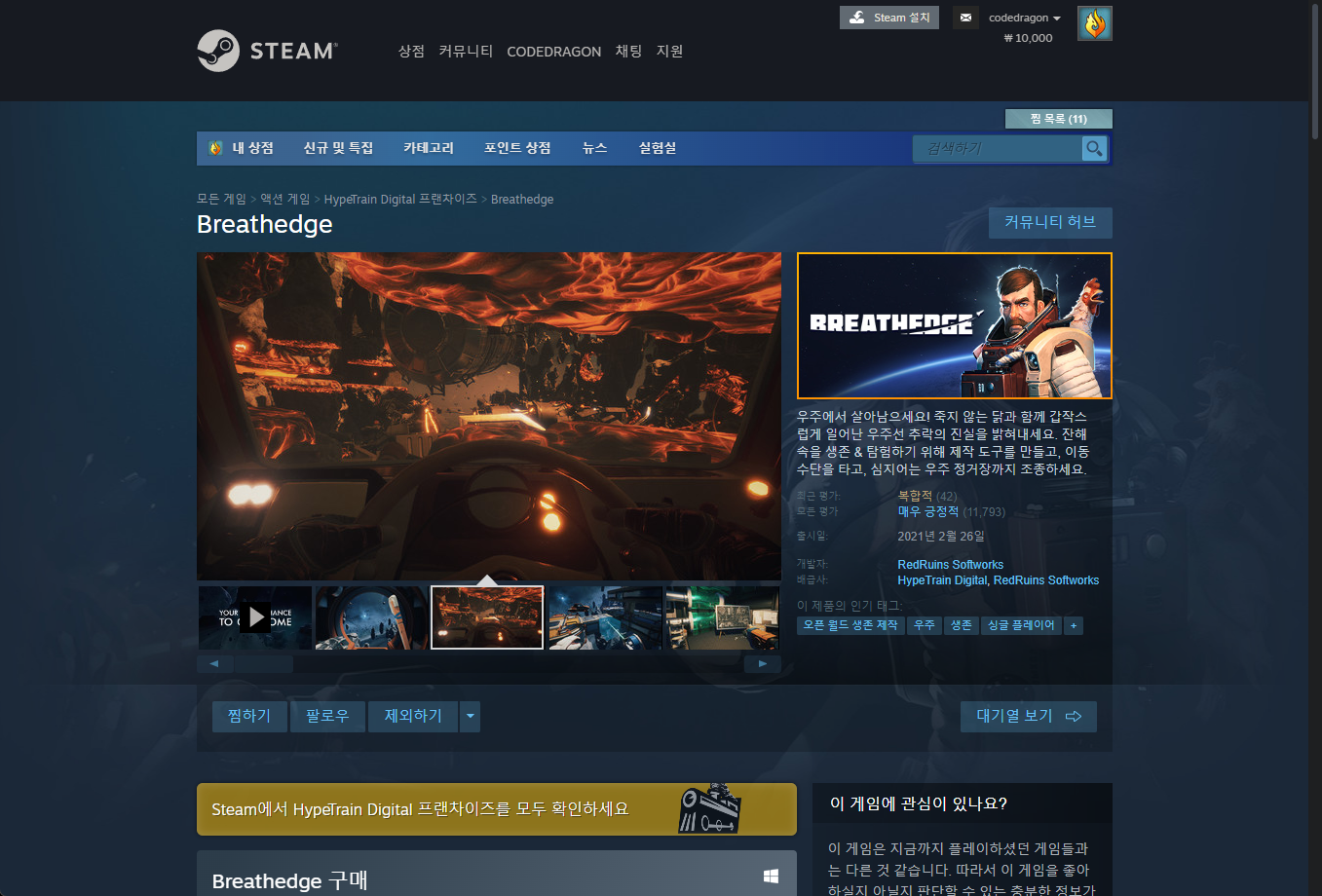The image size is (1322, 896).
Task: Open the CODEDRAGON profile menu
Action: pos(553,52)
